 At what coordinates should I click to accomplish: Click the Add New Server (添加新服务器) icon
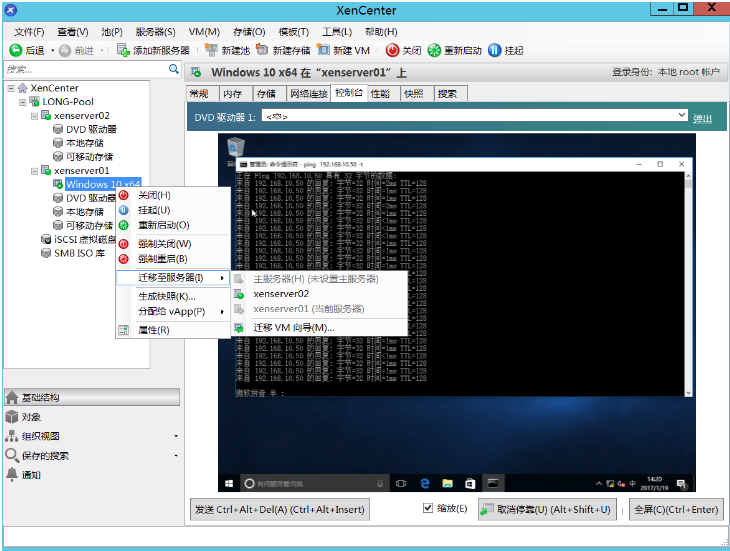coord(123,50)
